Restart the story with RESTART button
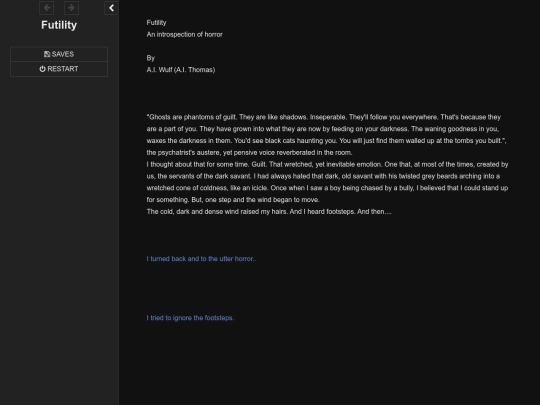 (x=59, y=69)
